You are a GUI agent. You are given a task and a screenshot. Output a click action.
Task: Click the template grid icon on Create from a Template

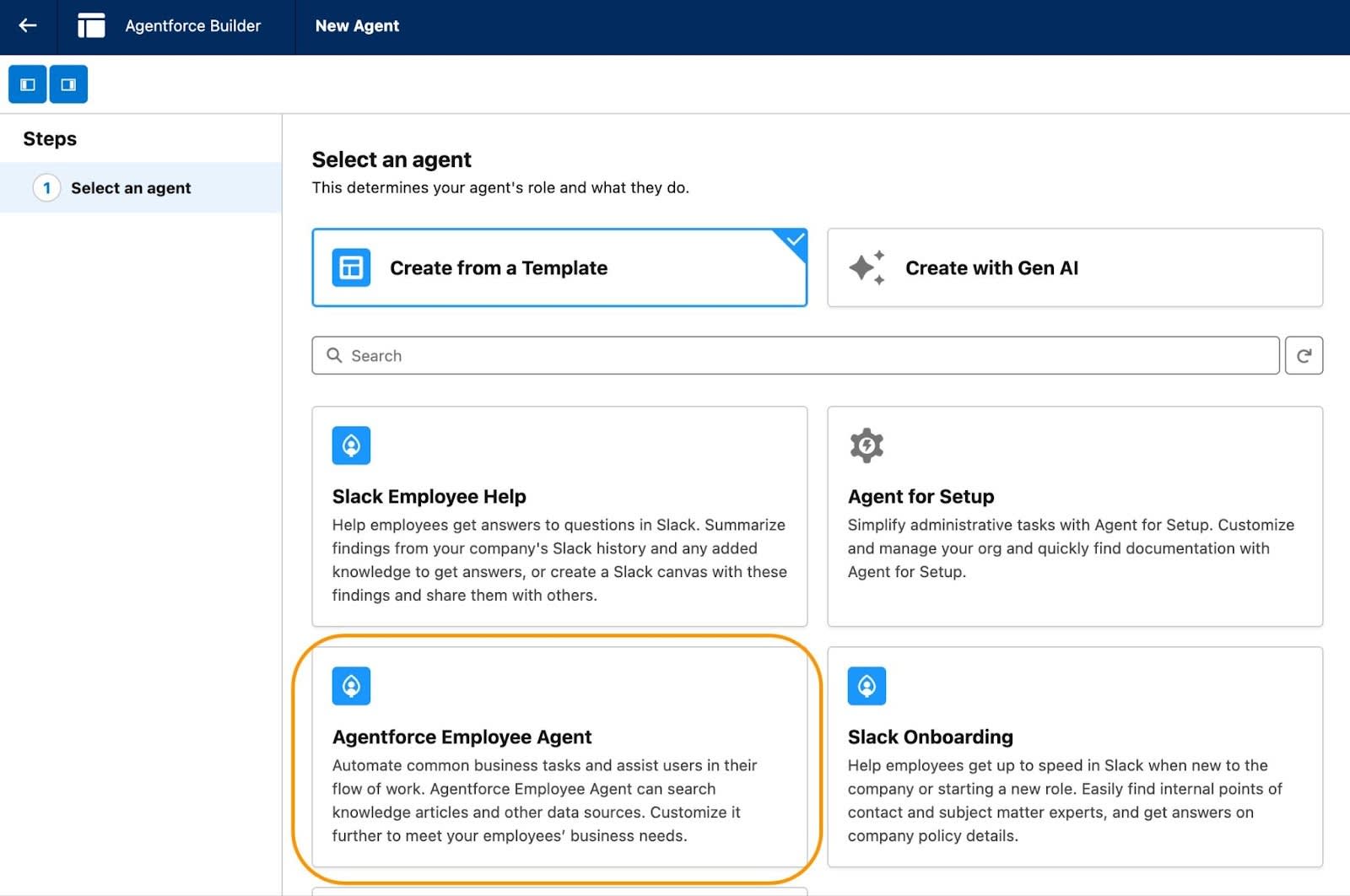(x=351, y=267)
